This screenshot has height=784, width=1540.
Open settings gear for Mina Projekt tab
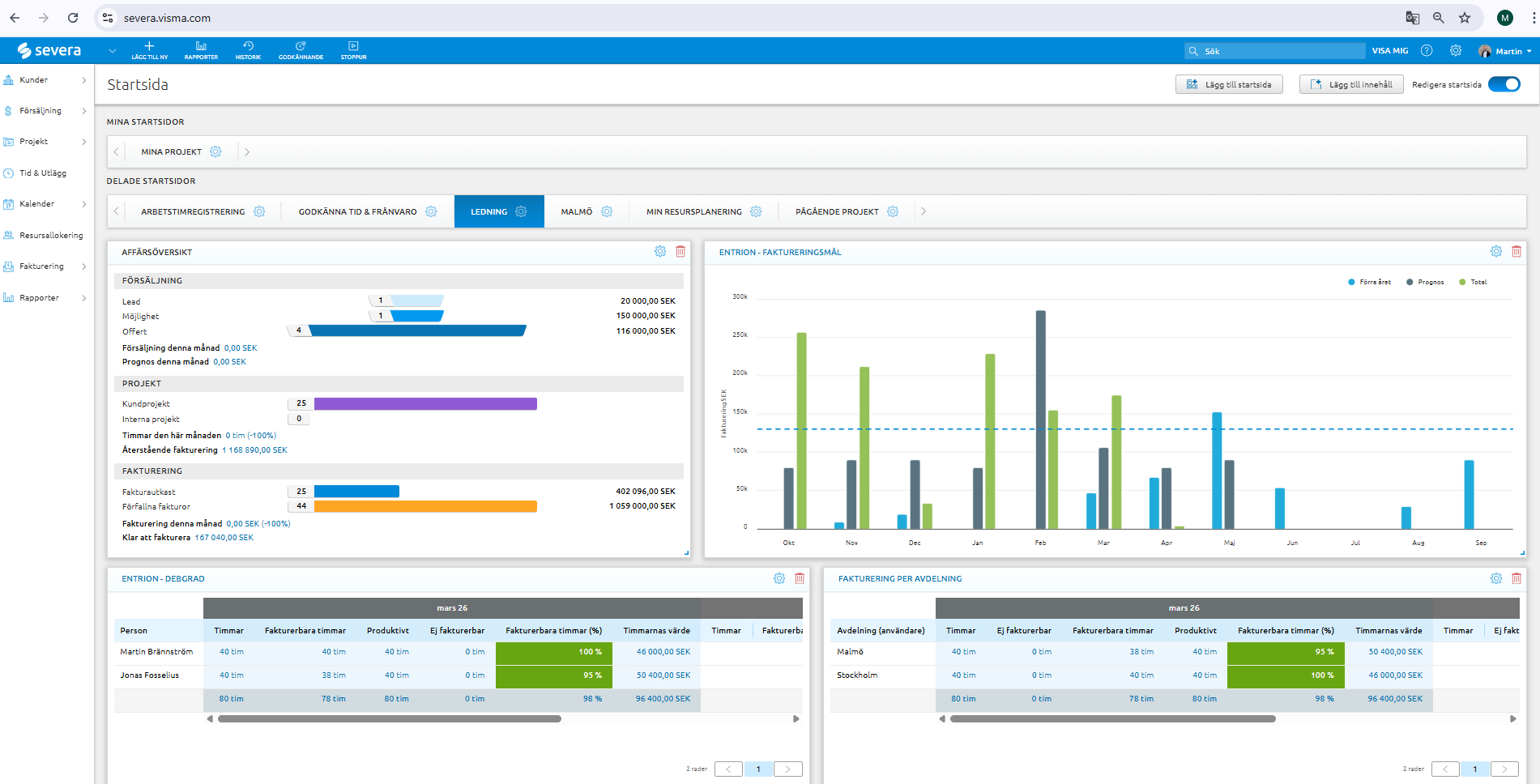coord(215,151)
